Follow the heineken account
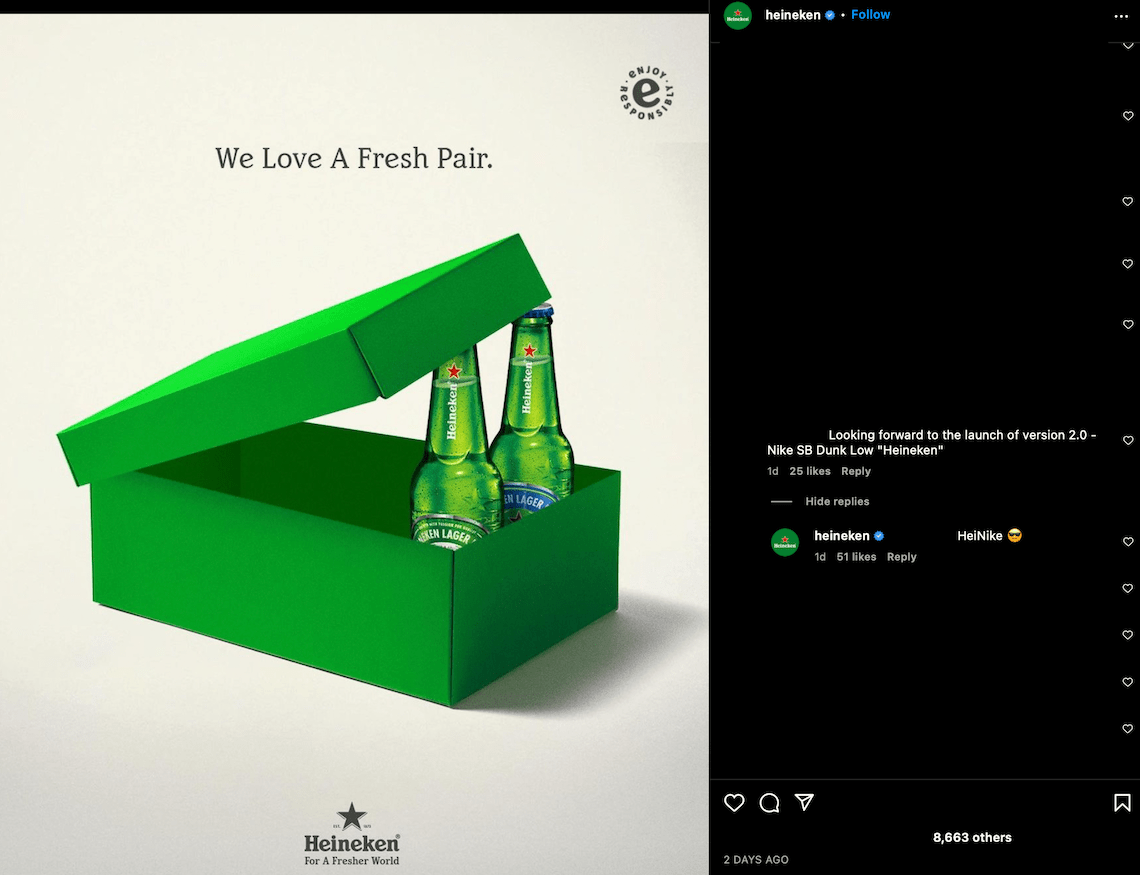 coord(870,15)
